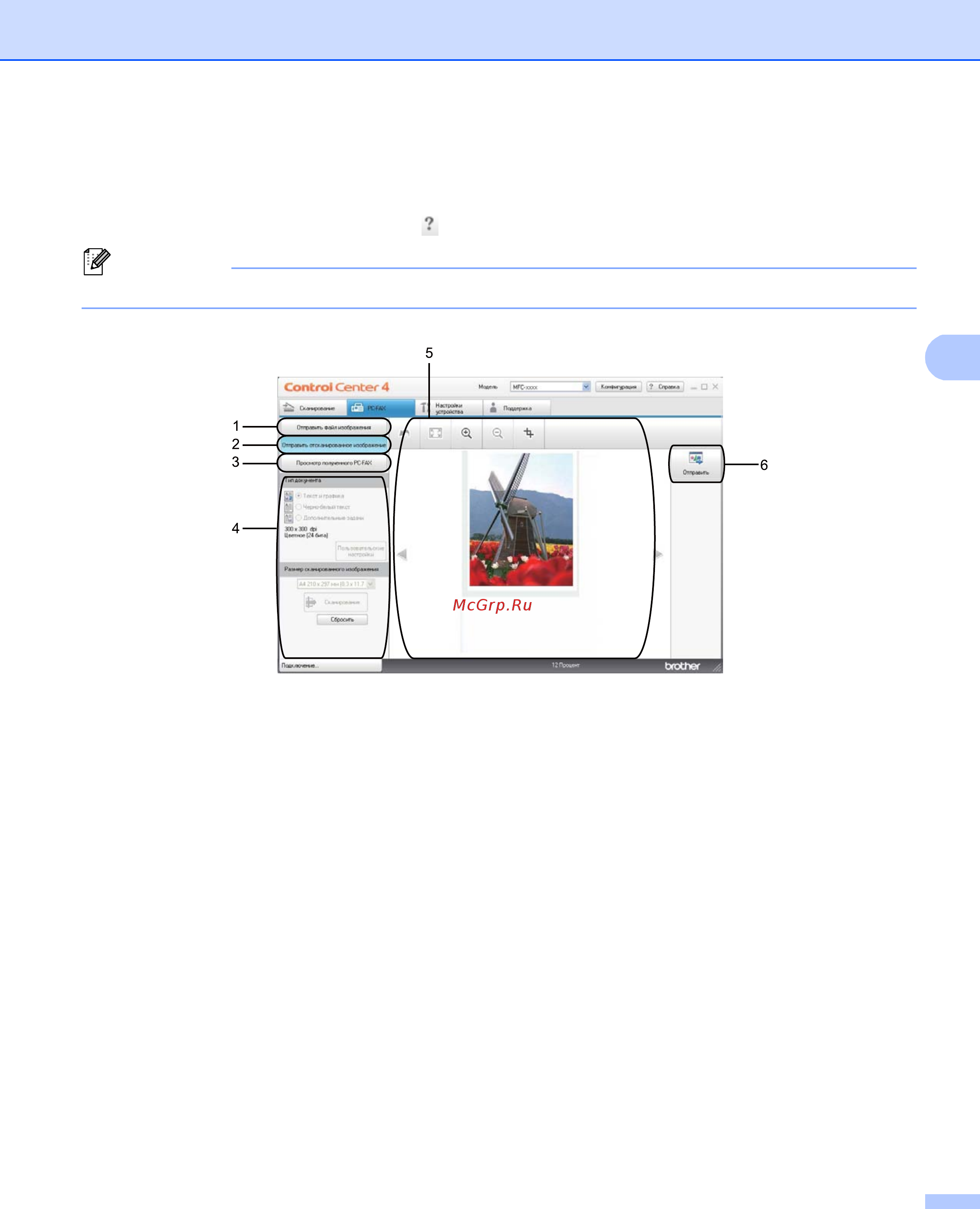This screenshot has height=1209, width=980.
Task: Click the rotate/undo arrow toolbar icon
Action: click(x=404, y=434)
